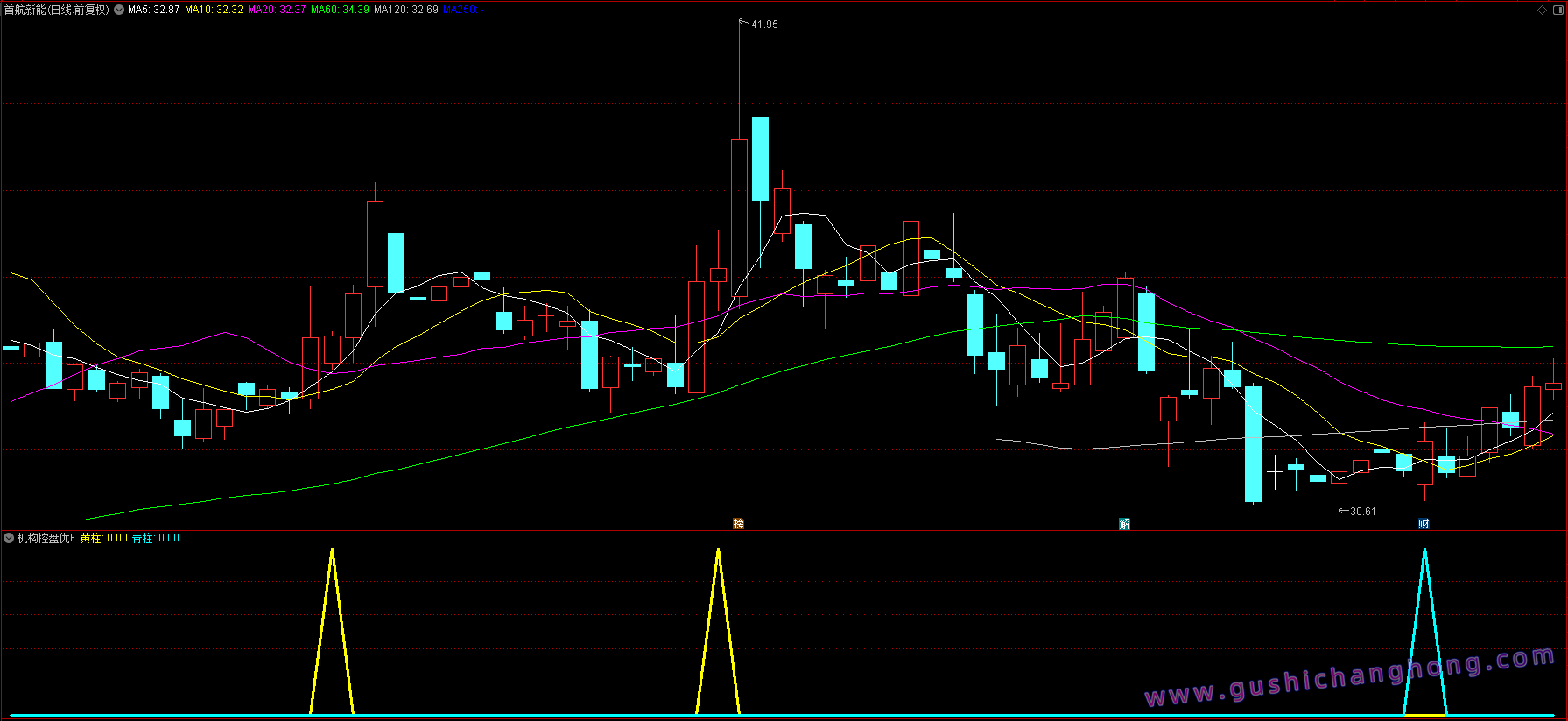Click the 首航新能 (日线 前复权) chart title
The width and height of the screenshot is (1568, 721).
[x=57, y=10]
